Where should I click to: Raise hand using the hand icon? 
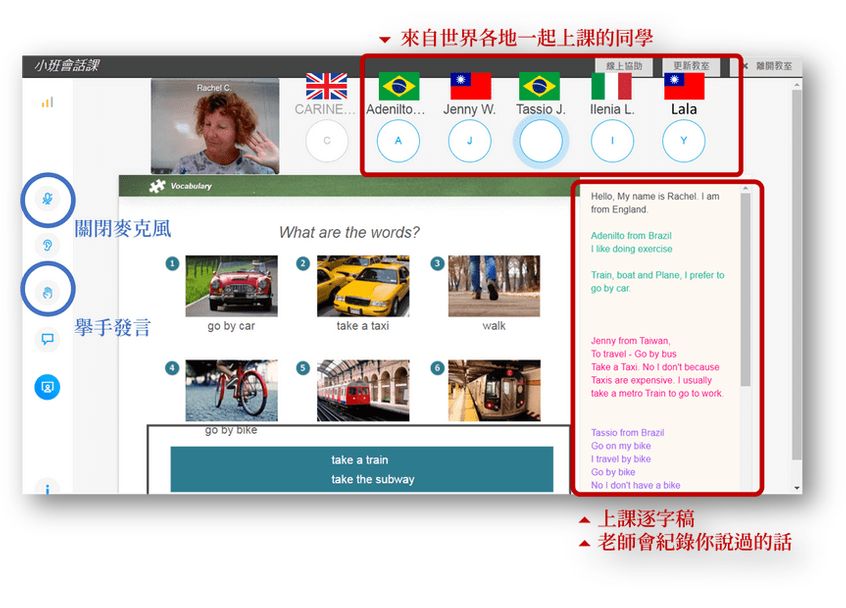(47, 291)
